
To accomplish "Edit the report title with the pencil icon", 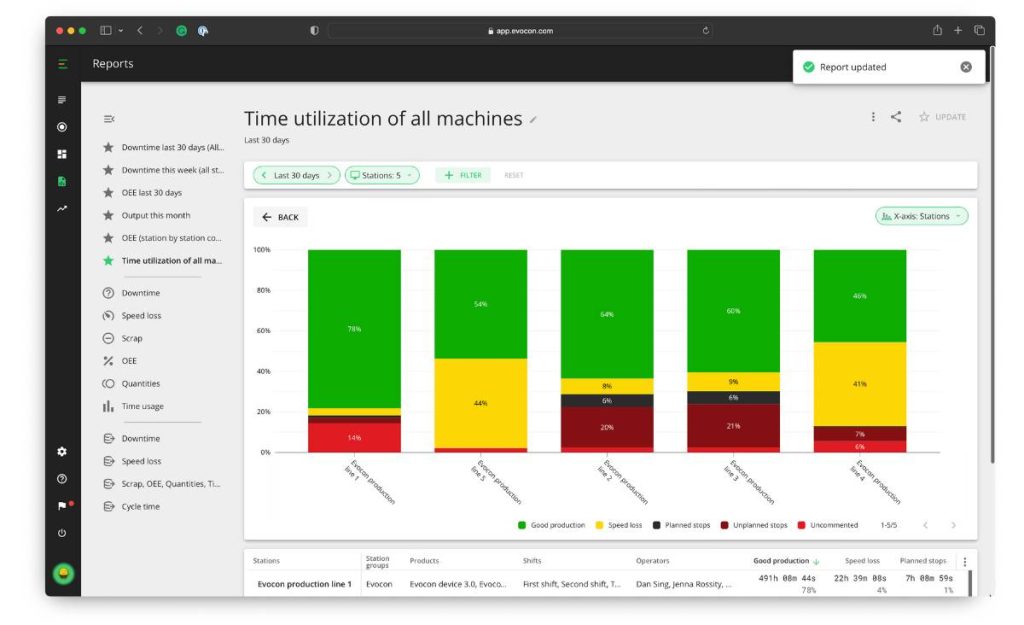I will click(x=533, y=120).
